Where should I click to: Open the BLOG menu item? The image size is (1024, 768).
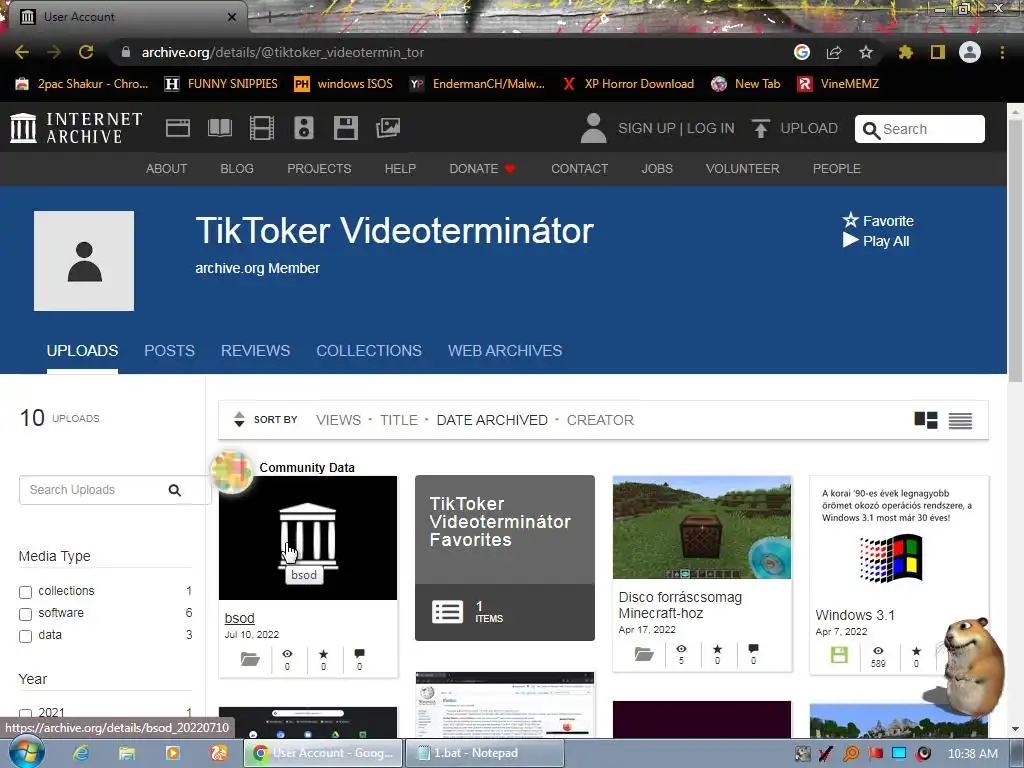pos(237,168)
